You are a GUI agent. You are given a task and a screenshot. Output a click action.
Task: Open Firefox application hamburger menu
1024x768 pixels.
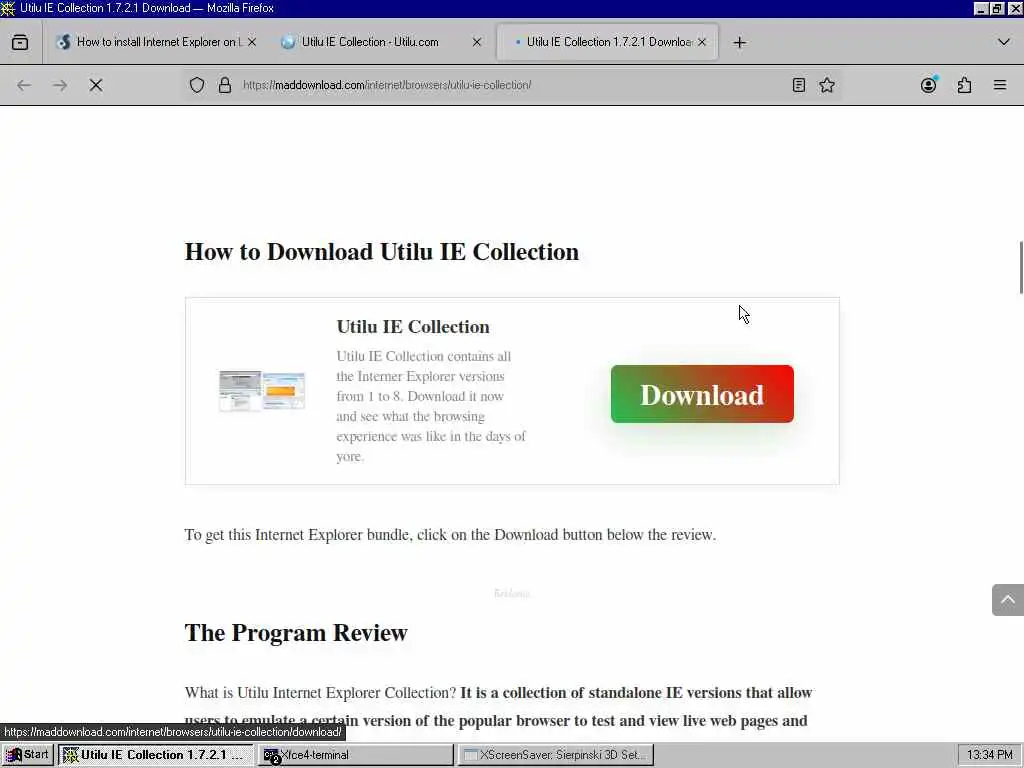[1000, 85]
